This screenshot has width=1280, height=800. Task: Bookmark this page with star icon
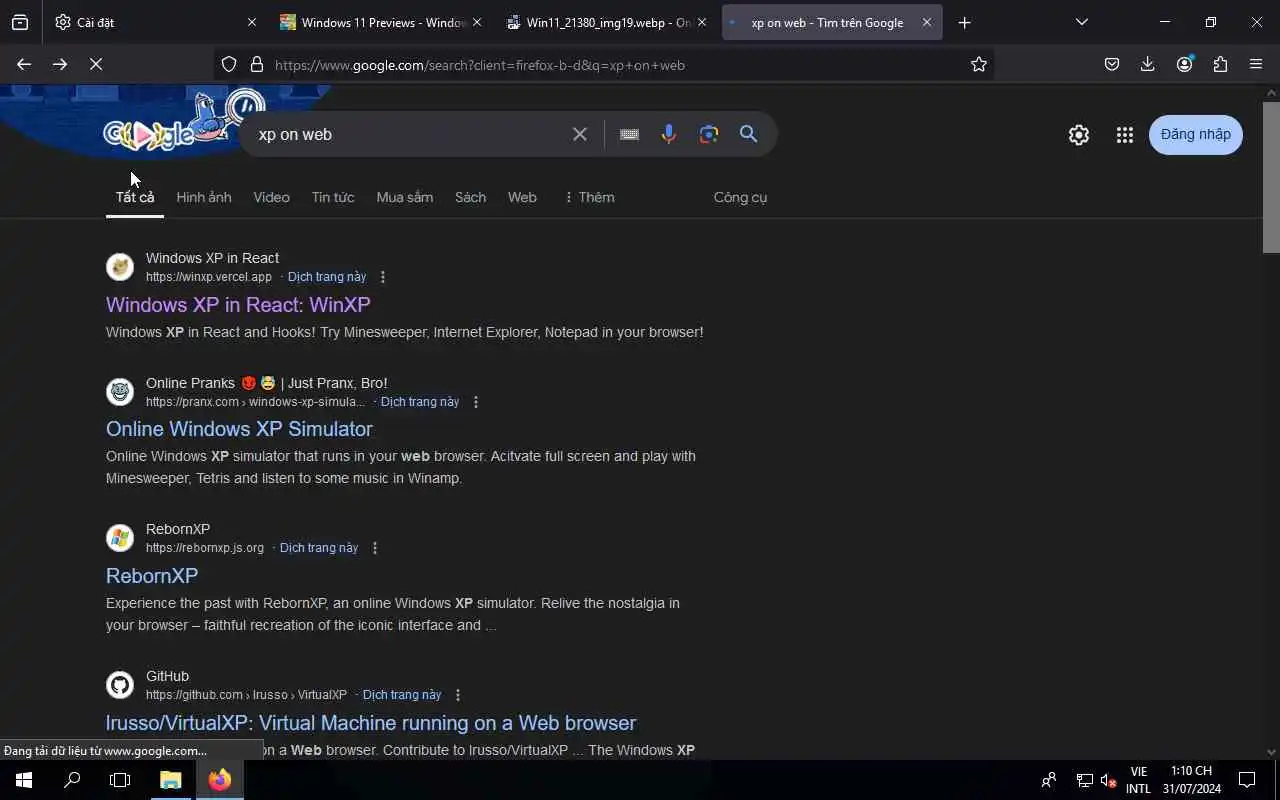point(979,64)
